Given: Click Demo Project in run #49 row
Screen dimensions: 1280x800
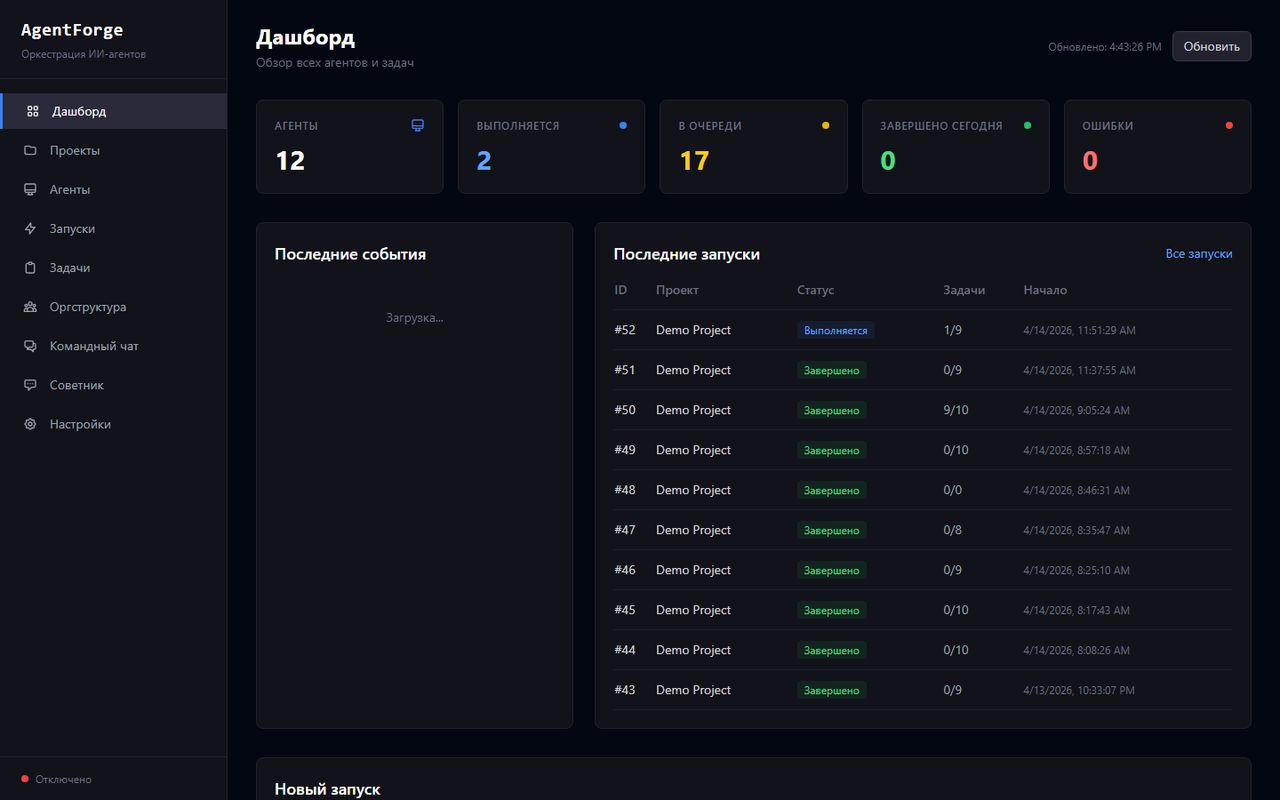Looking at the screenshot, I should pos(693,450).
